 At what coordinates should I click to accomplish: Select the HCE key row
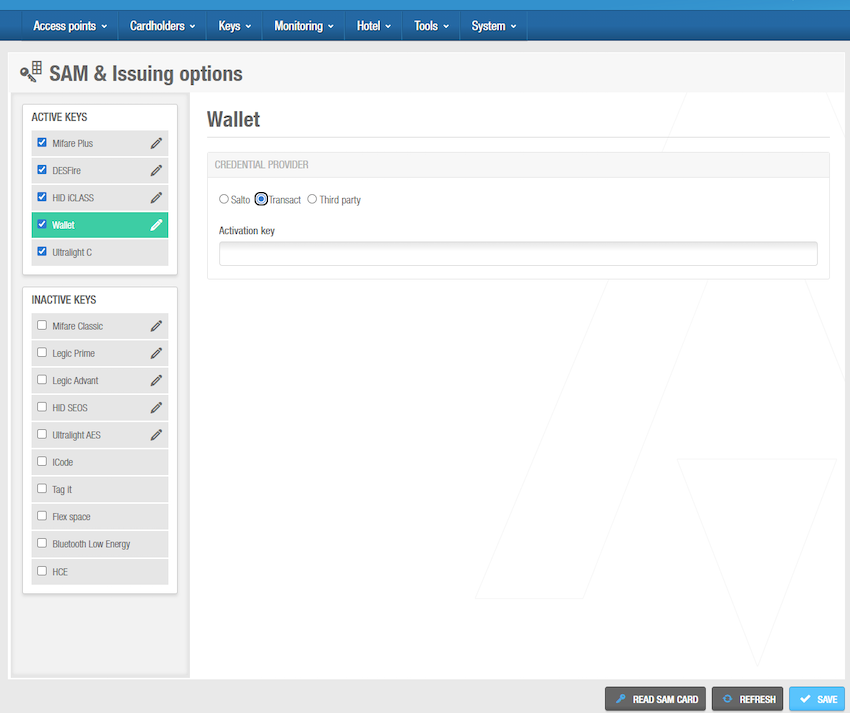click(x=100, y=571)
